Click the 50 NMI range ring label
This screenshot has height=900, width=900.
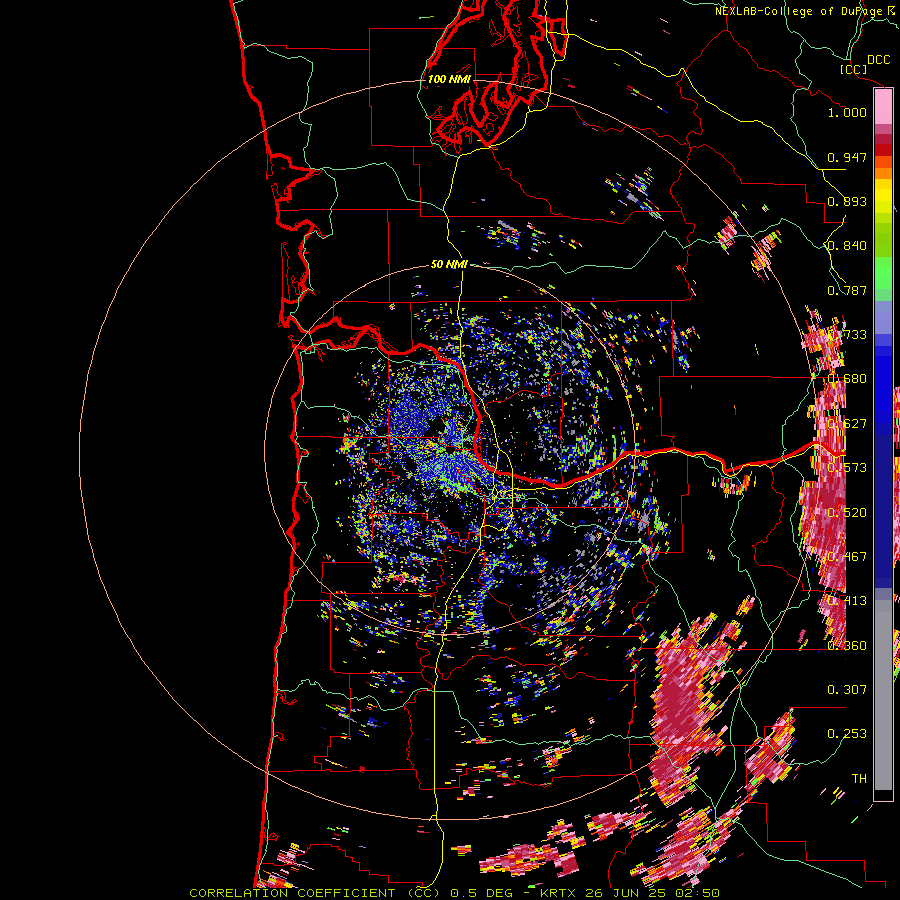(449, 265)
